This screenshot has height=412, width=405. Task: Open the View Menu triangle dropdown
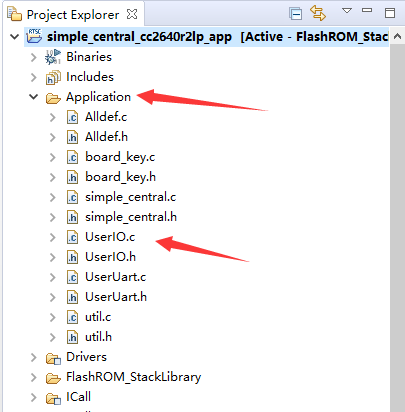[347, 11]
